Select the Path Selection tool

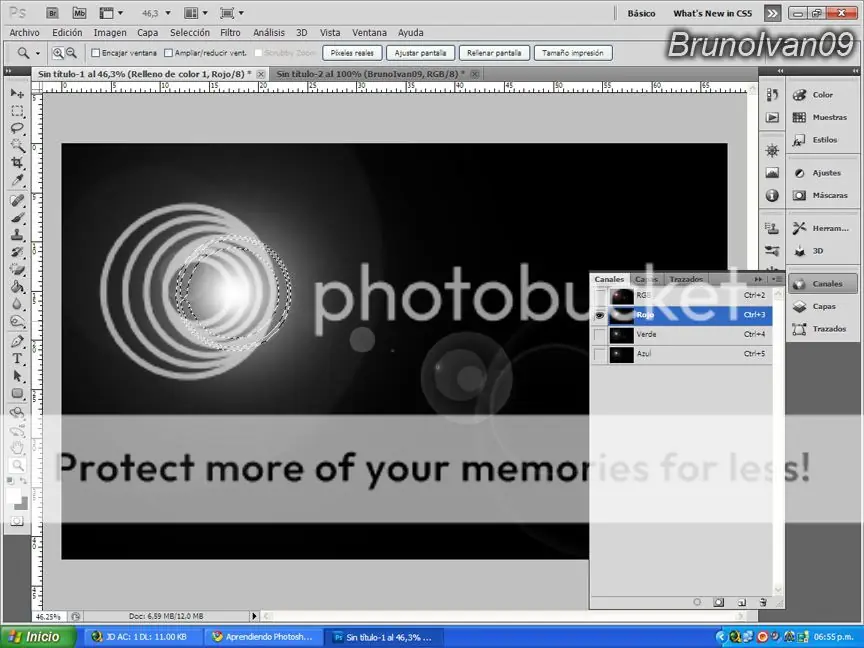(x=17, y=376)
